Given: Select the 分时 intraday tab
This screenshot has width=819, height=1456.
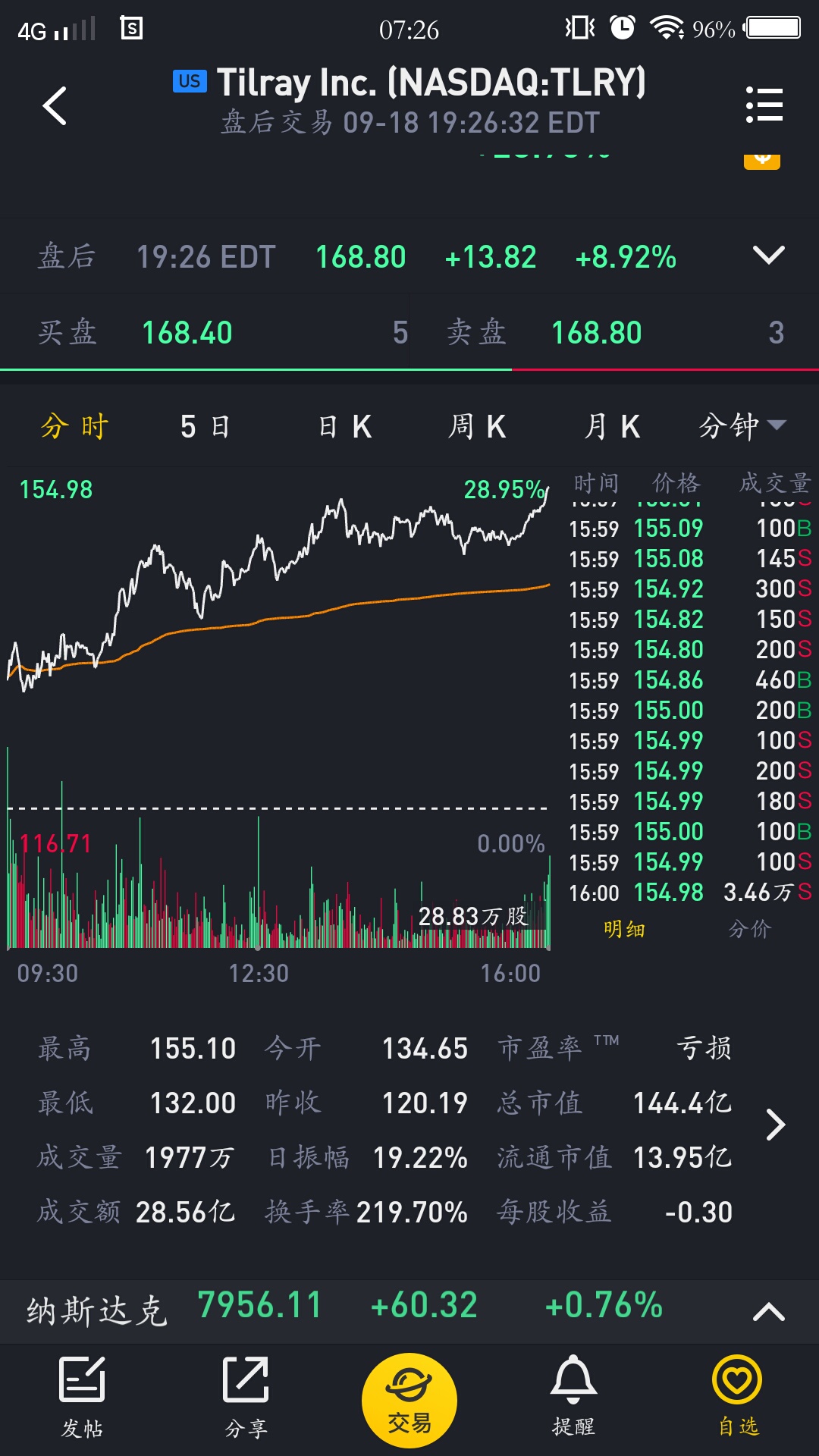Looking at the screenshot, I should (74, 426).
